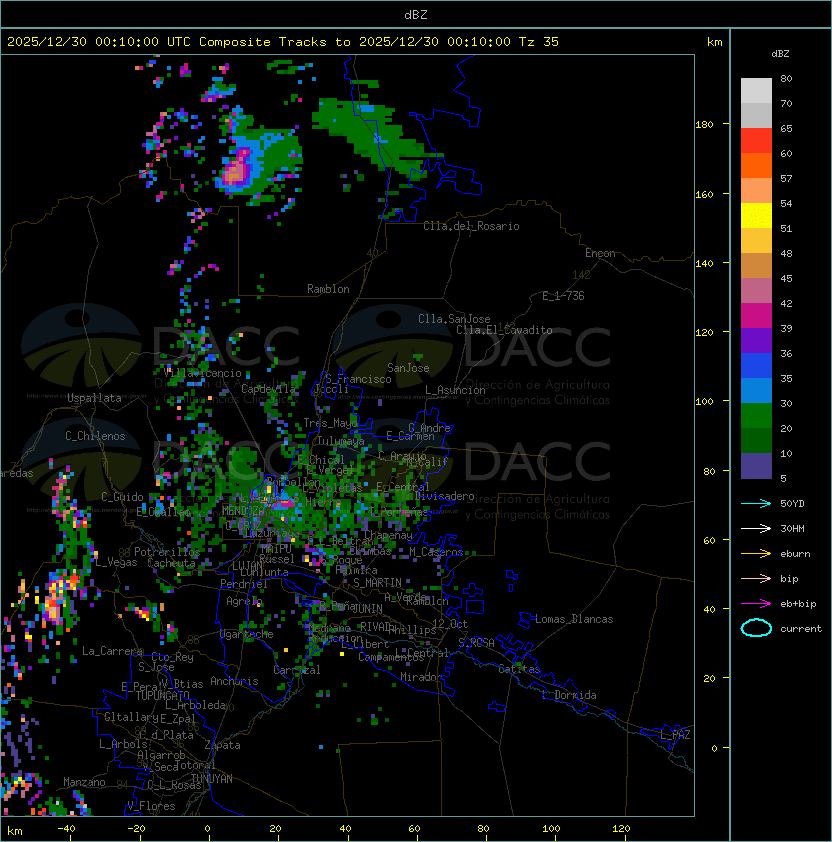Click the dBZ heading above the color scale

[780, 54]
